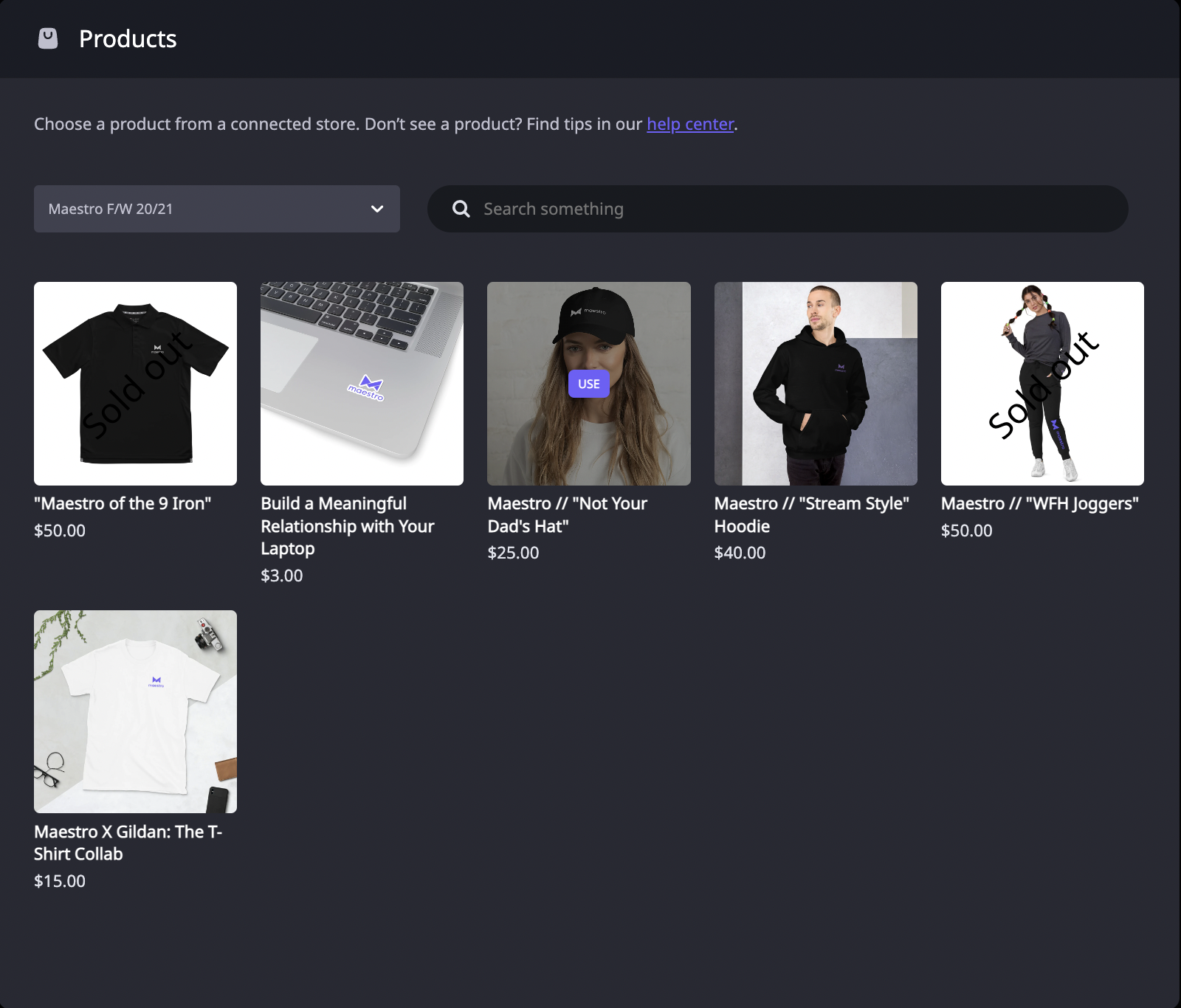Click the $50.00 price under 9 Iron
The image size is (1181, 1008).
(x=60, y=531)
